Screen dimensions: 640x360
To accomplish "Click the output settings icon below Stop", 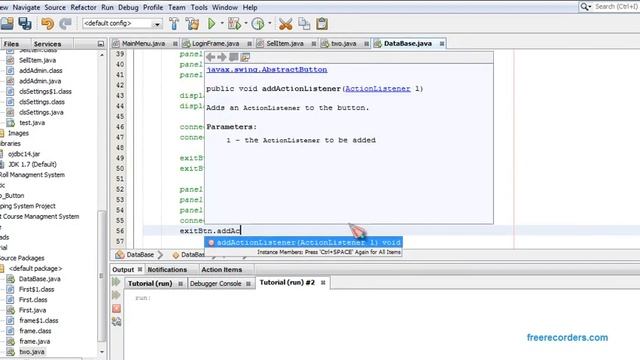I will pos(116,322).
